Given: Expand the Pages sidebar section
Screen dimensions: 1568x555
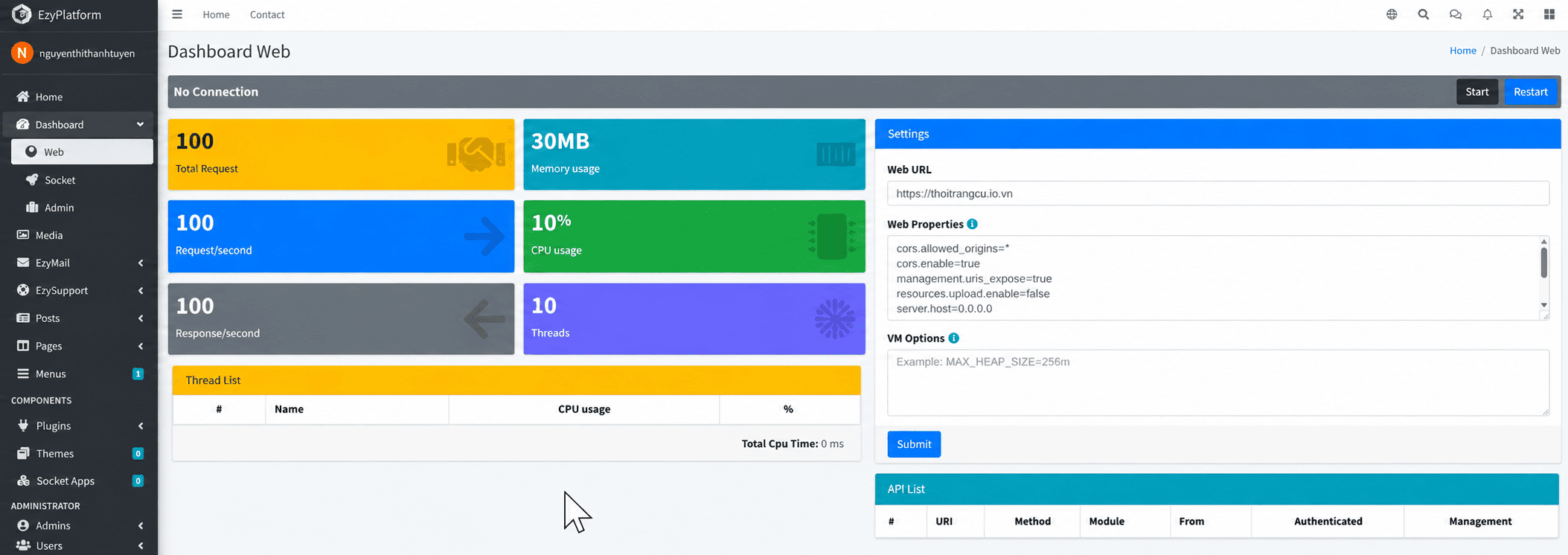Looking at the screenshot, I should pyautogui.click(x=78, y=346).
